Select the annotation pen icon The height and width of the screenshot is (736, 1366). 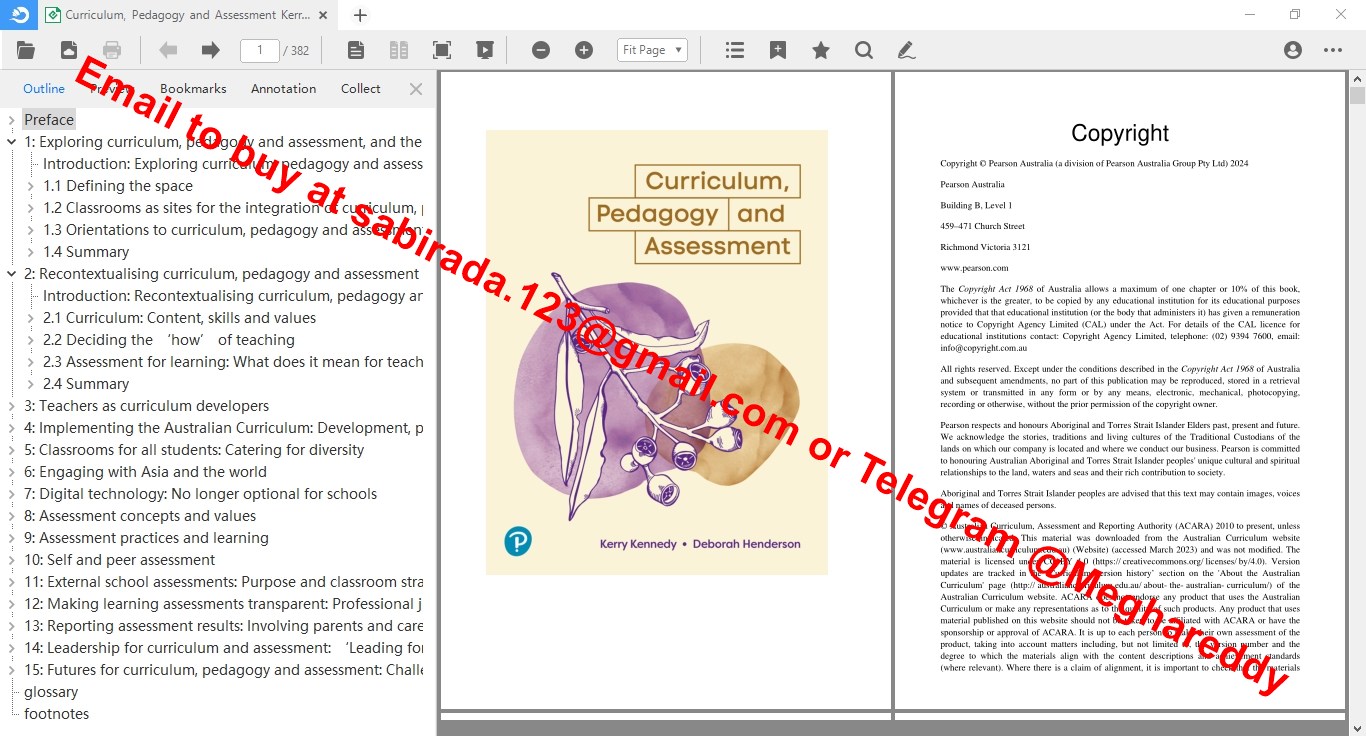click(x=906, y=50)
